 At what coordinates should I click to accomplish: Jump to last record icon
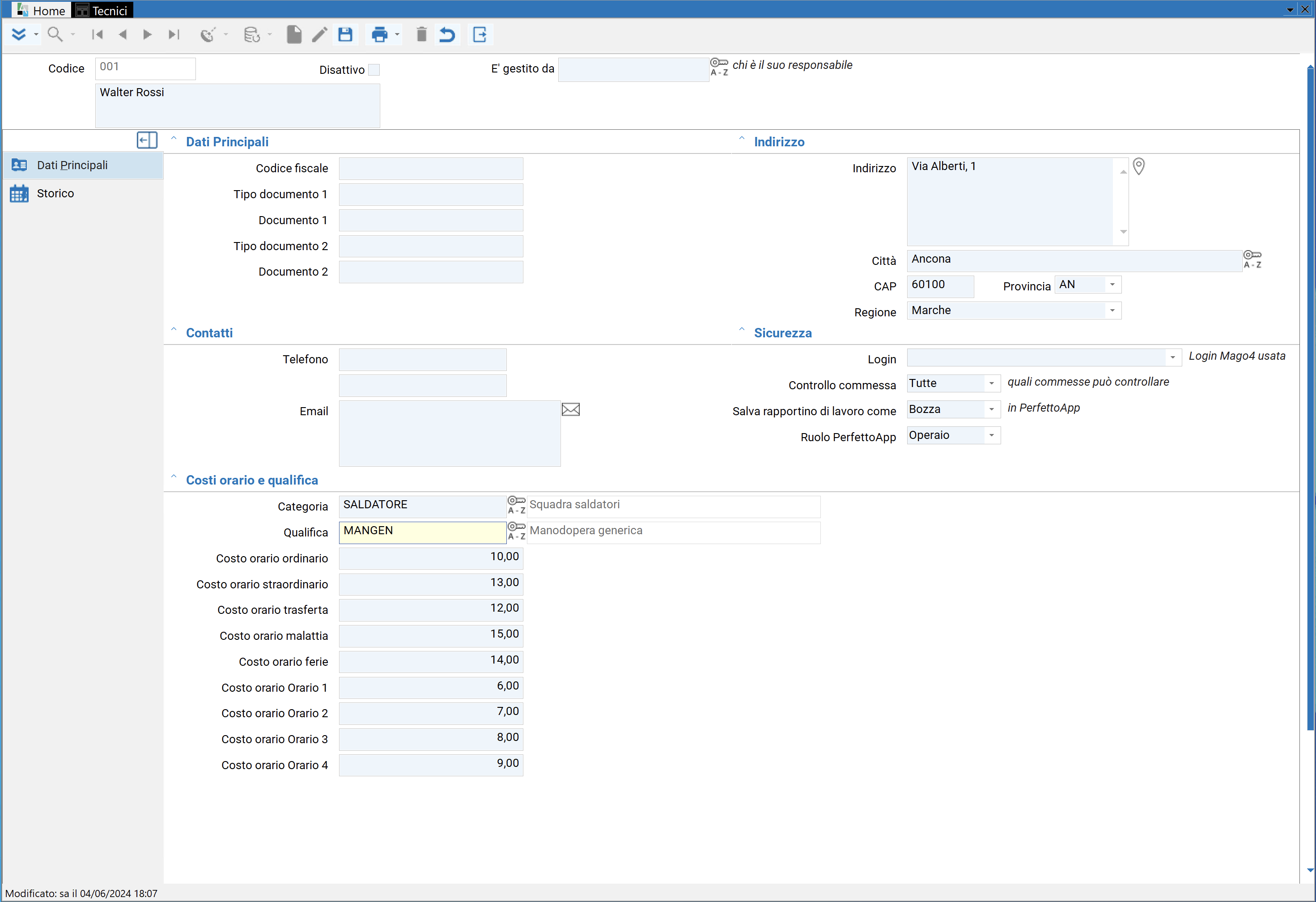click(173, 34)
